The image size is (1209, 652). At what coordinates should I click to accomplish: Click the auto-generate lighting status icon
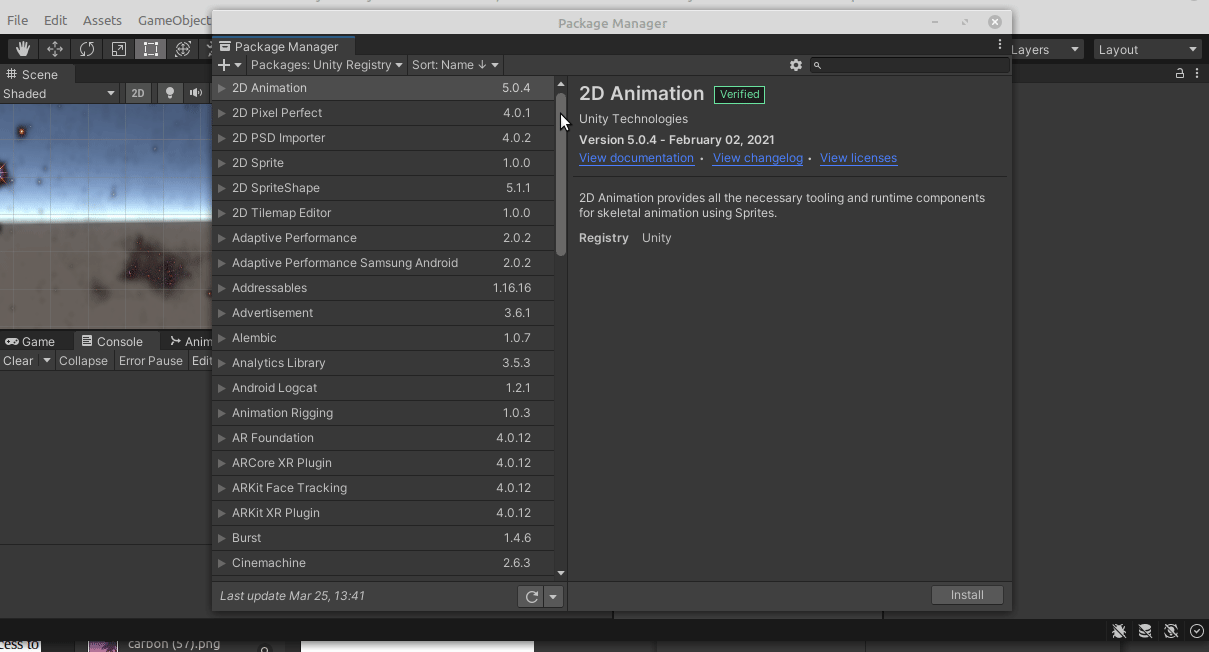point(1171,631)
